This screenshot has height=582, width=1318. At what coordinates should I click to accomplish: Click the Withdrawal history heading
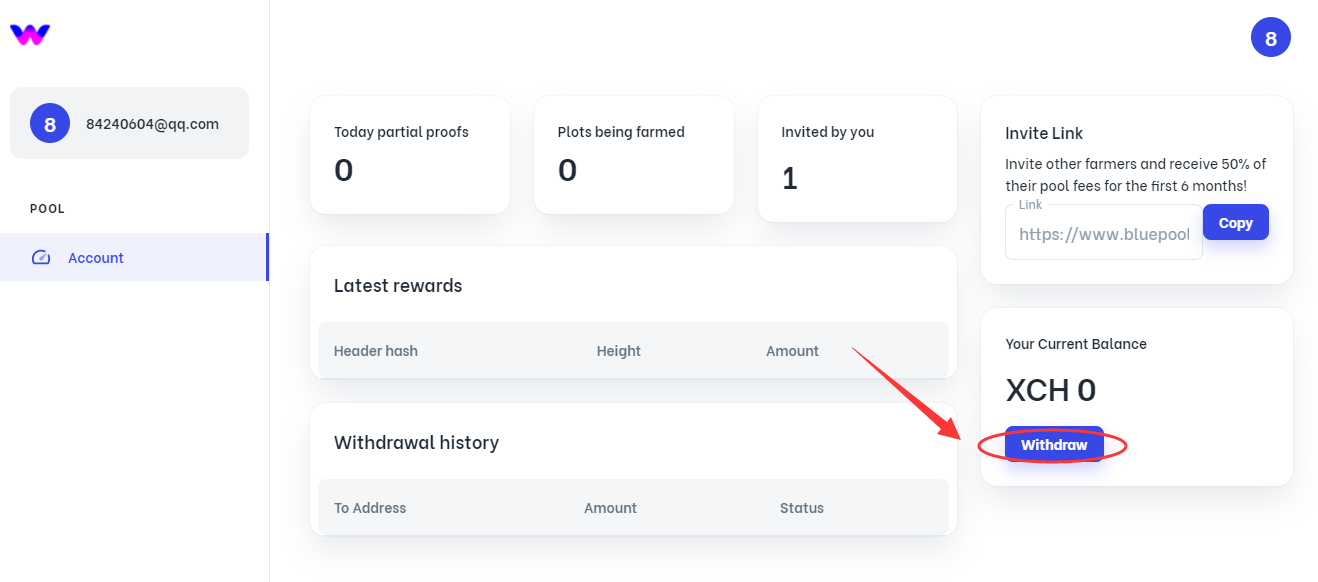coord(416,442)
